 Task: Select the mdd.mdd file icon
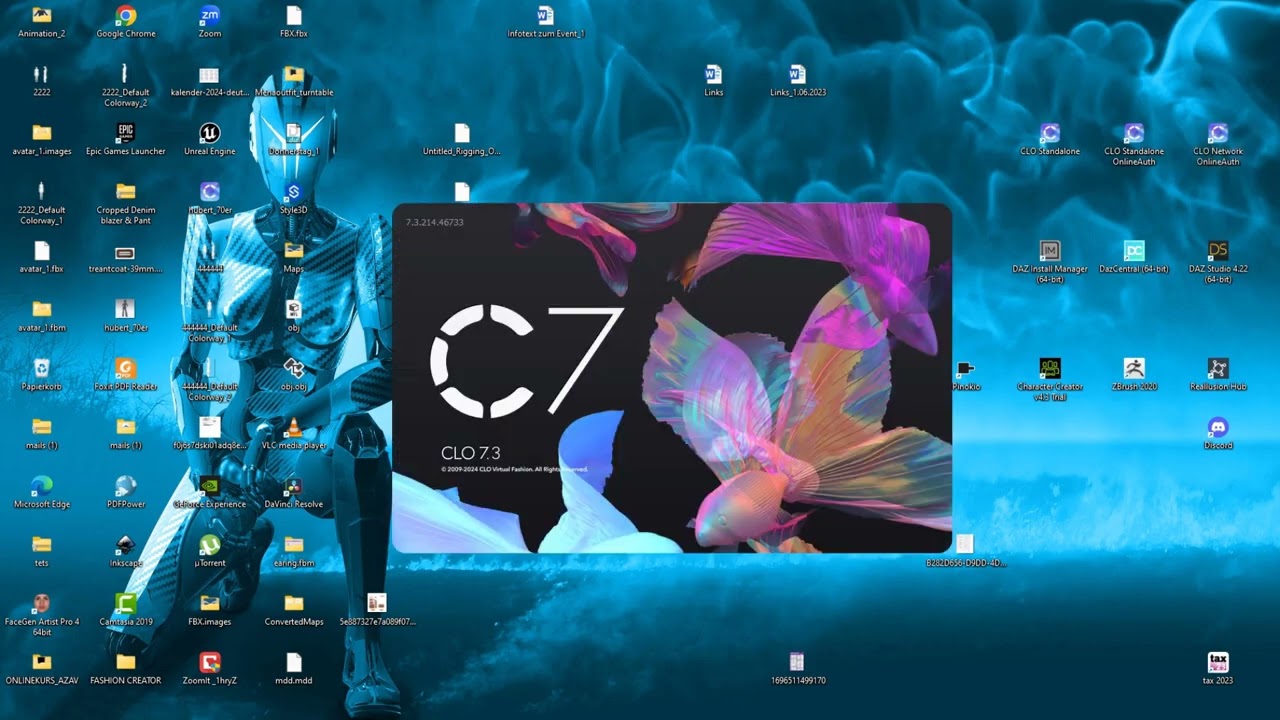pos(293,662)
